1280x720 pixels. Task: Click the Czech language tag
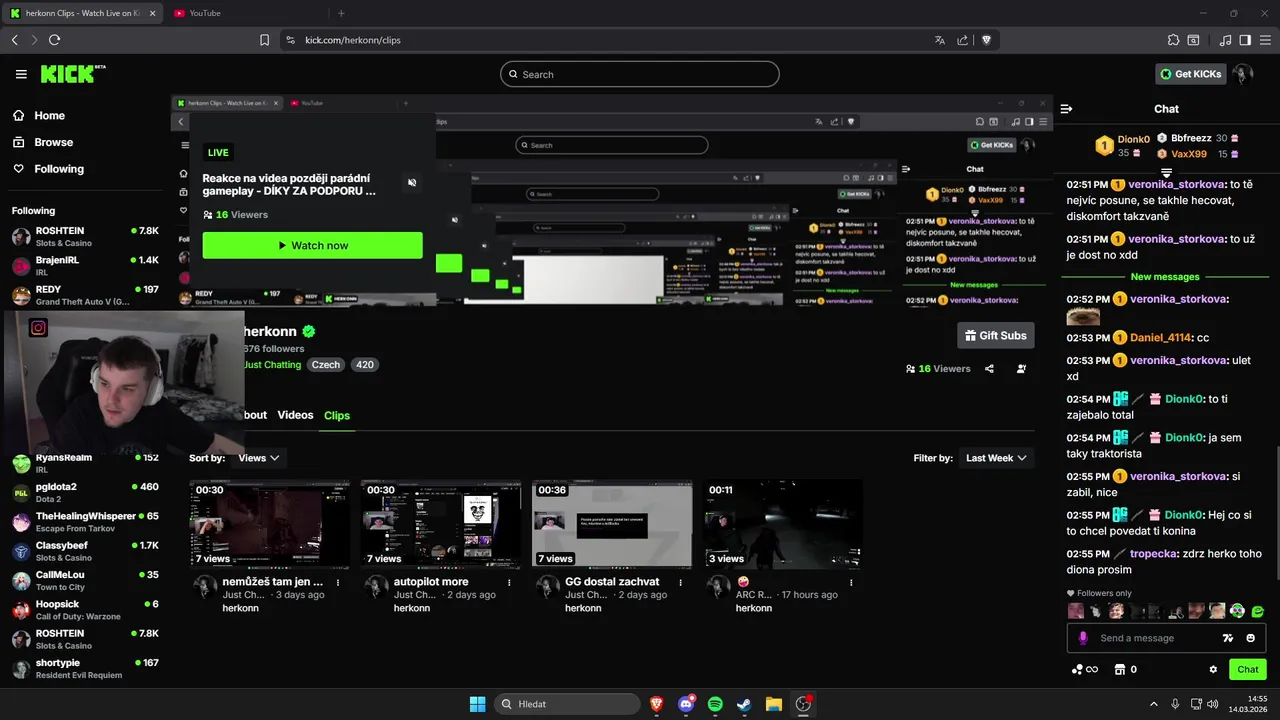point(326,365)
